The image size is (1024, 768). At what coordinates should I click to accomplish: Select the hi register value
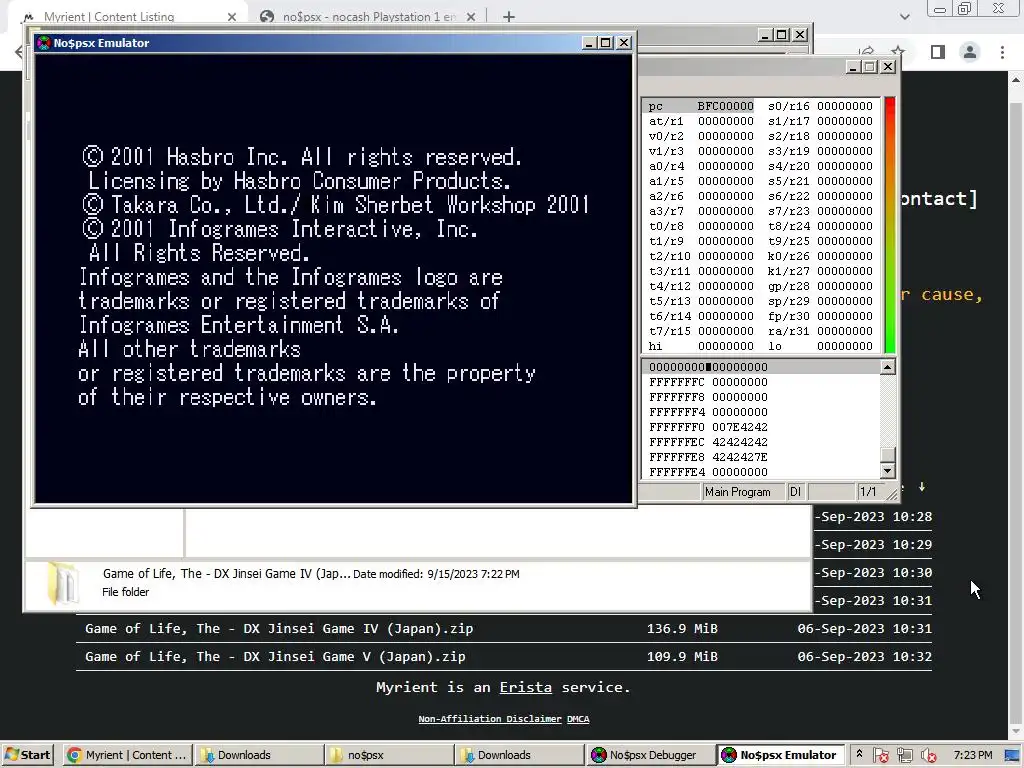(726, 346)
